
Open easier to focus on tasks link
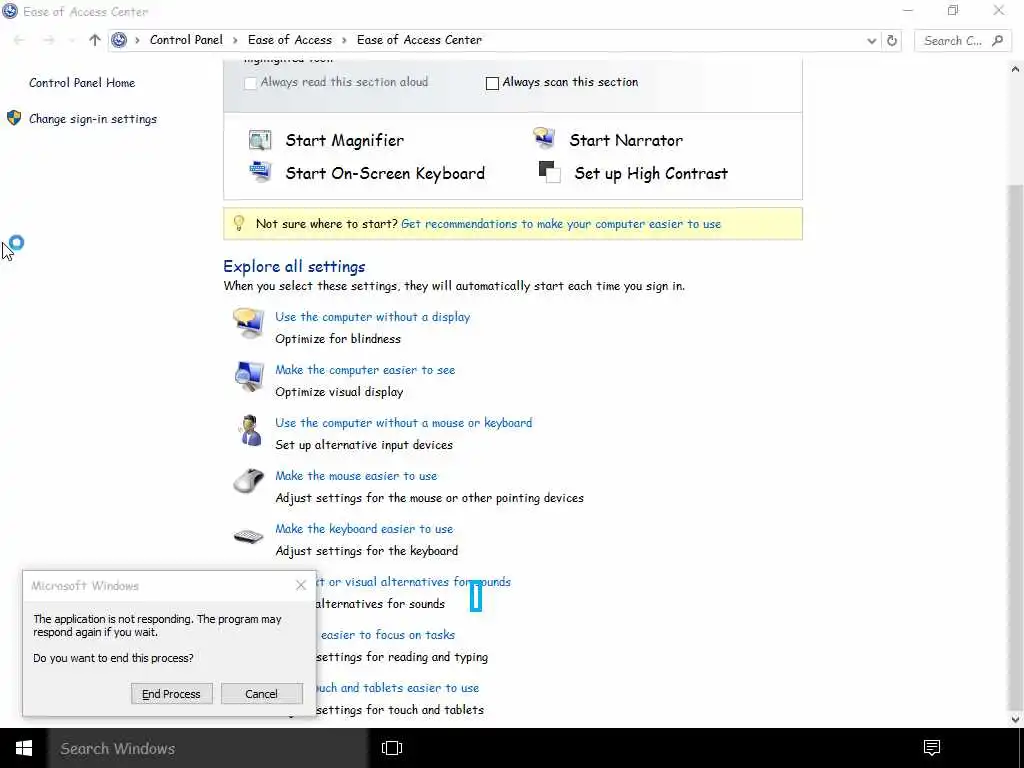coord(386,635)
